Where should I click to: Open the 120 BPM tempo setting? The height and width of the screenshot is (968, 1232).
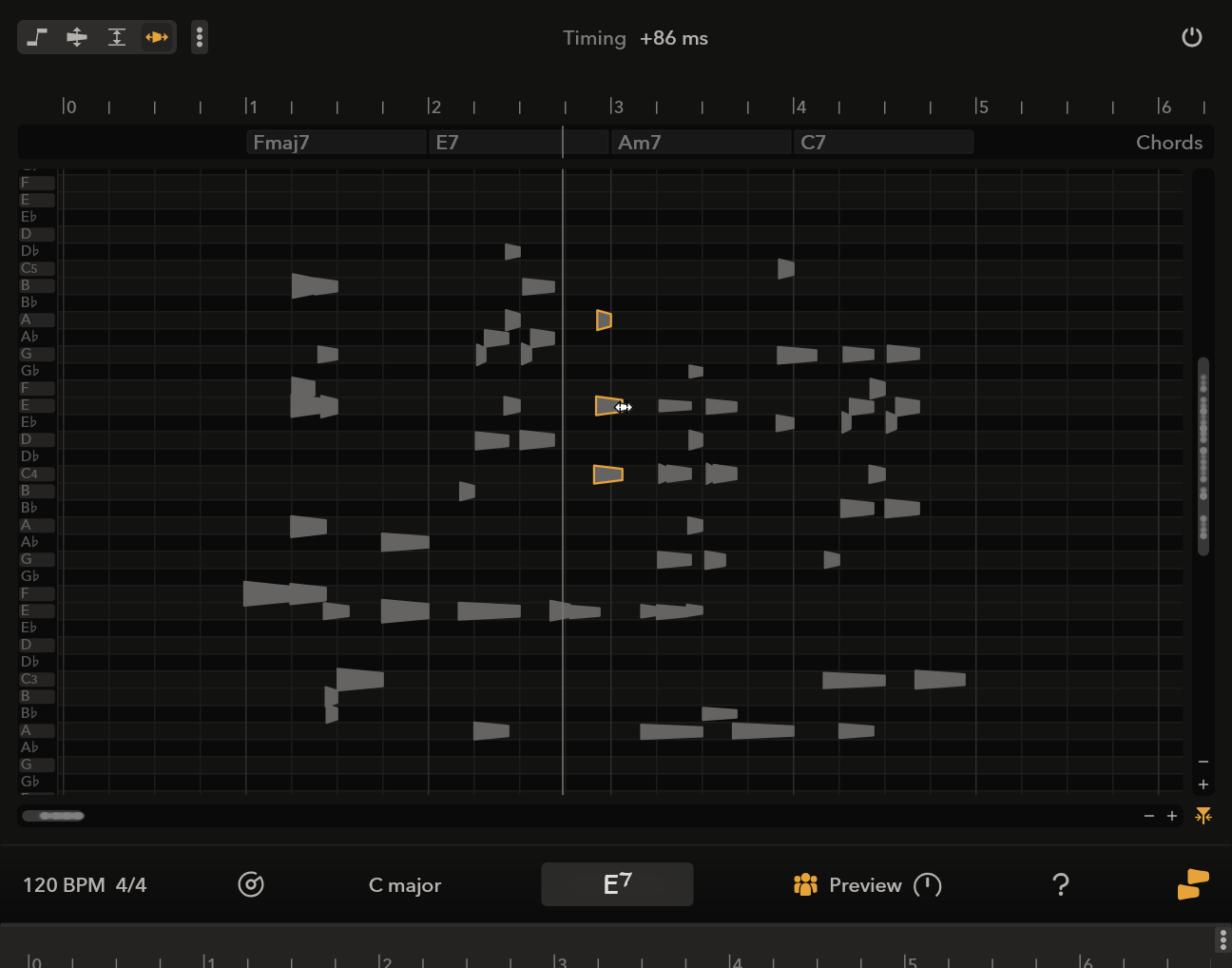click(x=64, y=884)
